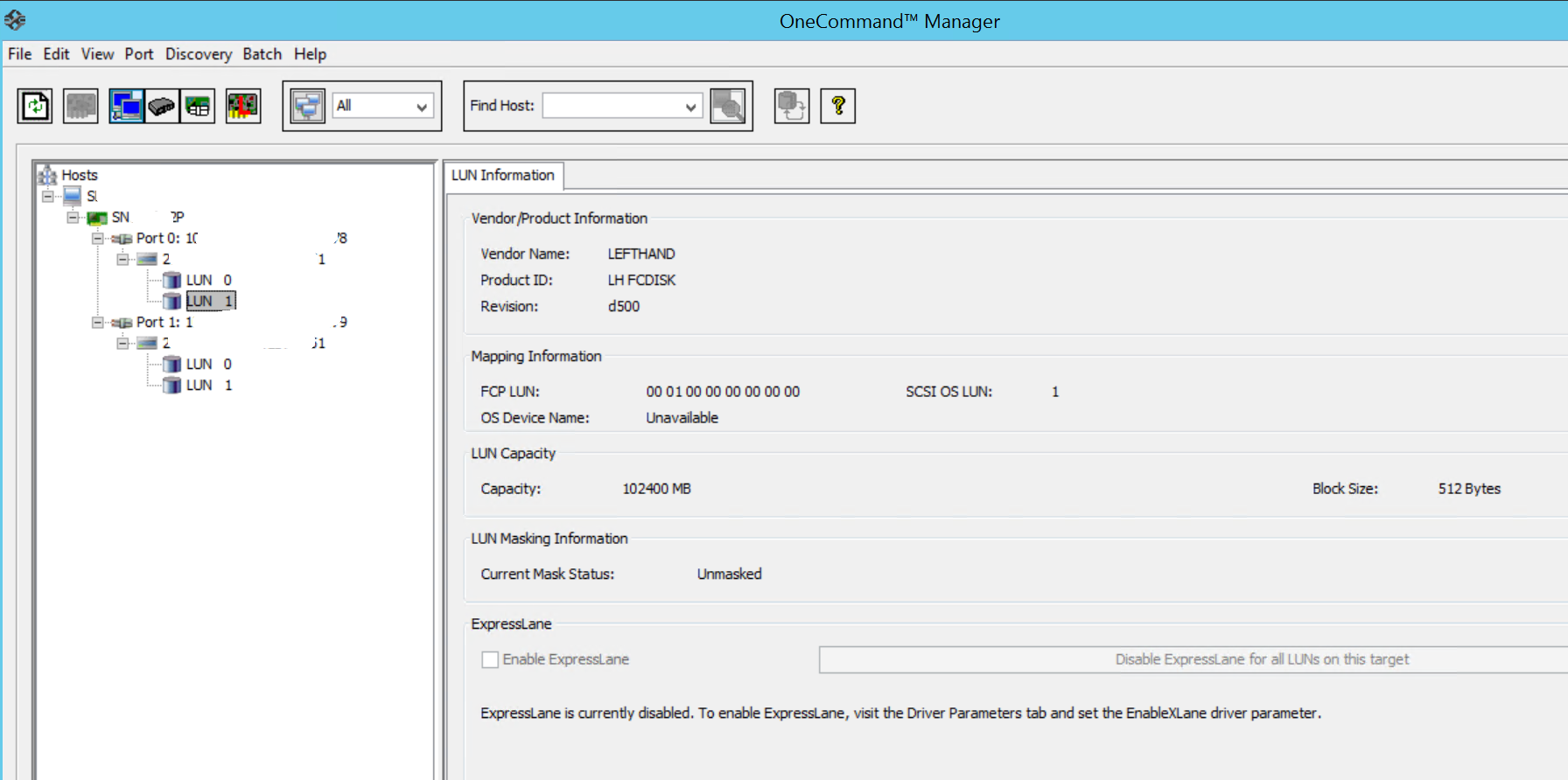Collapse the SN adapter tree node
The width and height of the screenshot is (1568, 780).
73,217
